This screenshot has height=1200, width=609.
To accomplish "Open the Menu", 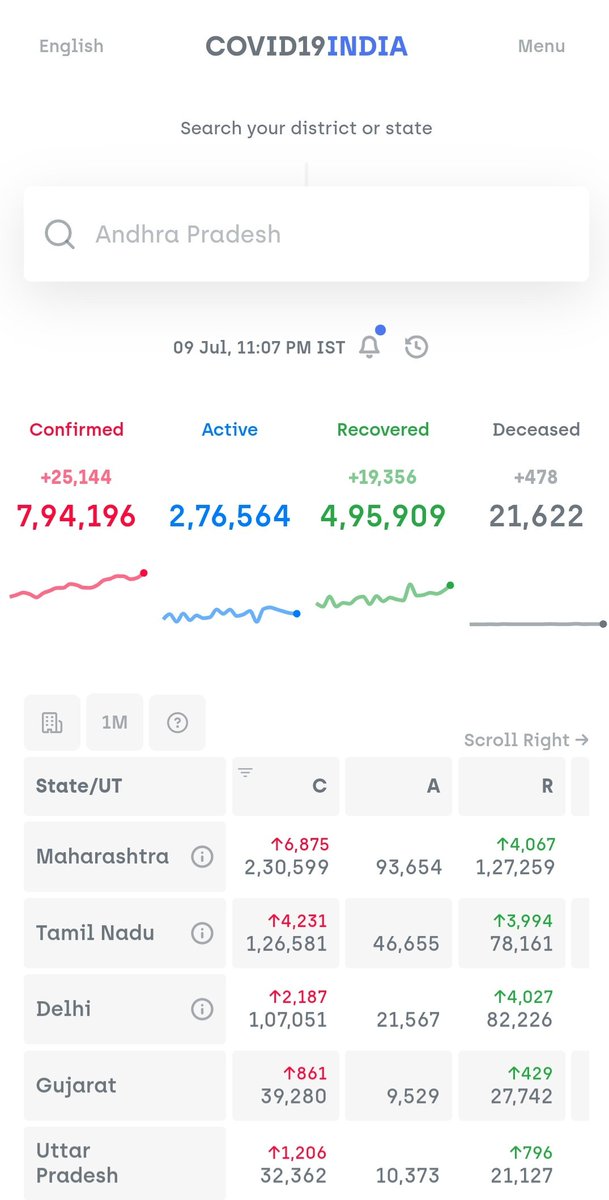I will (x=541, y=46).
